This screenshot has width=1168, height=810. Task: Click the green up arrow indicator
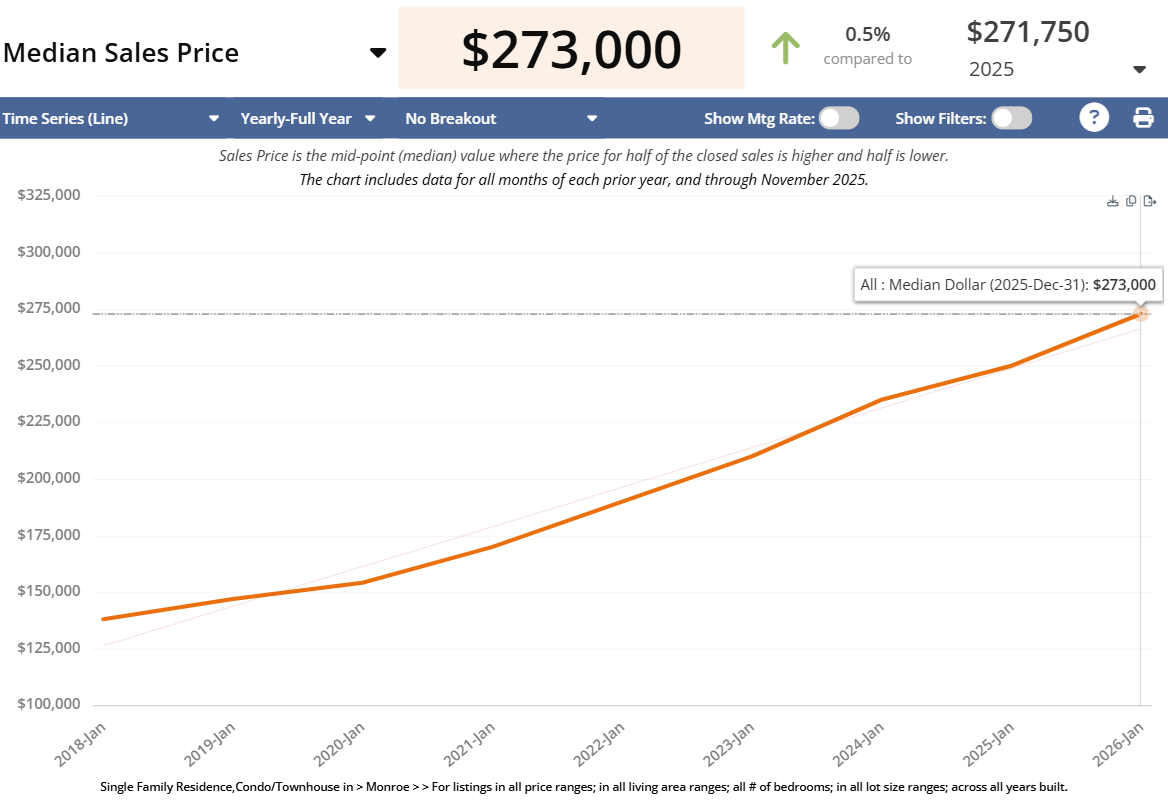pyautogui.click(x=786, y=48)
